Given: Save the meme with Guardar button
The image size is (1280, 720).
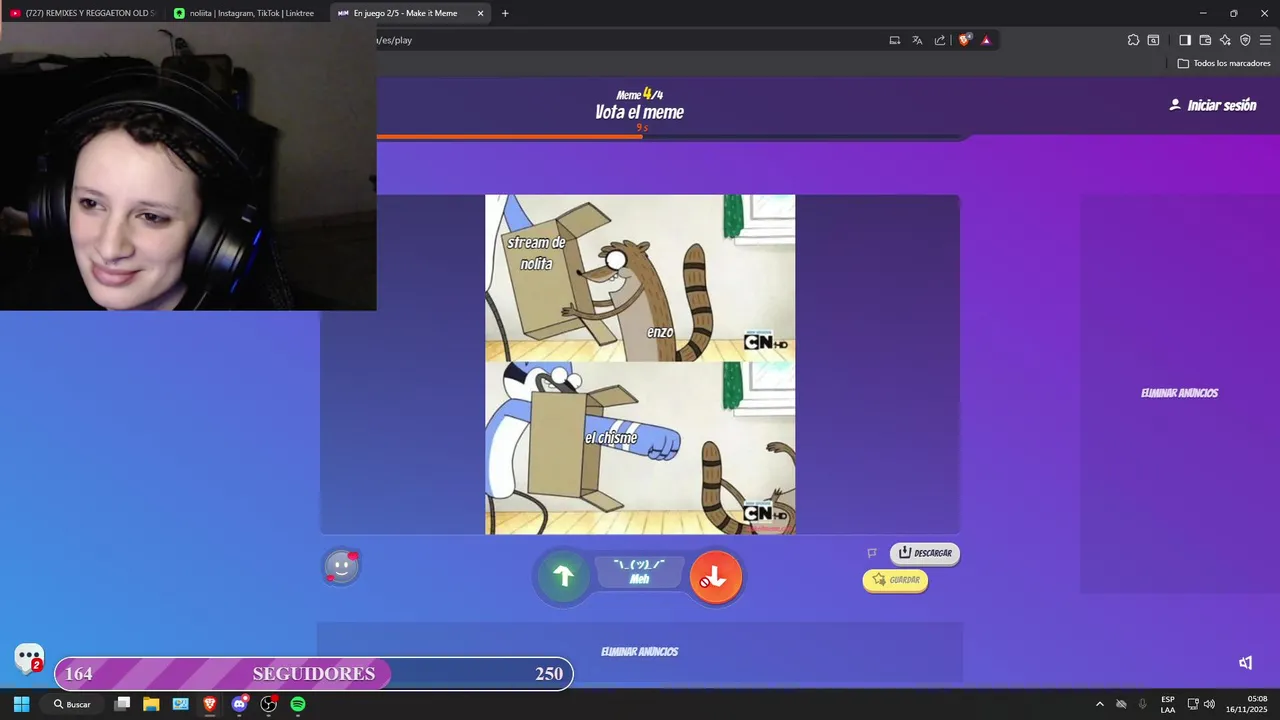Looking at the screenshot, I should point(895,580).
